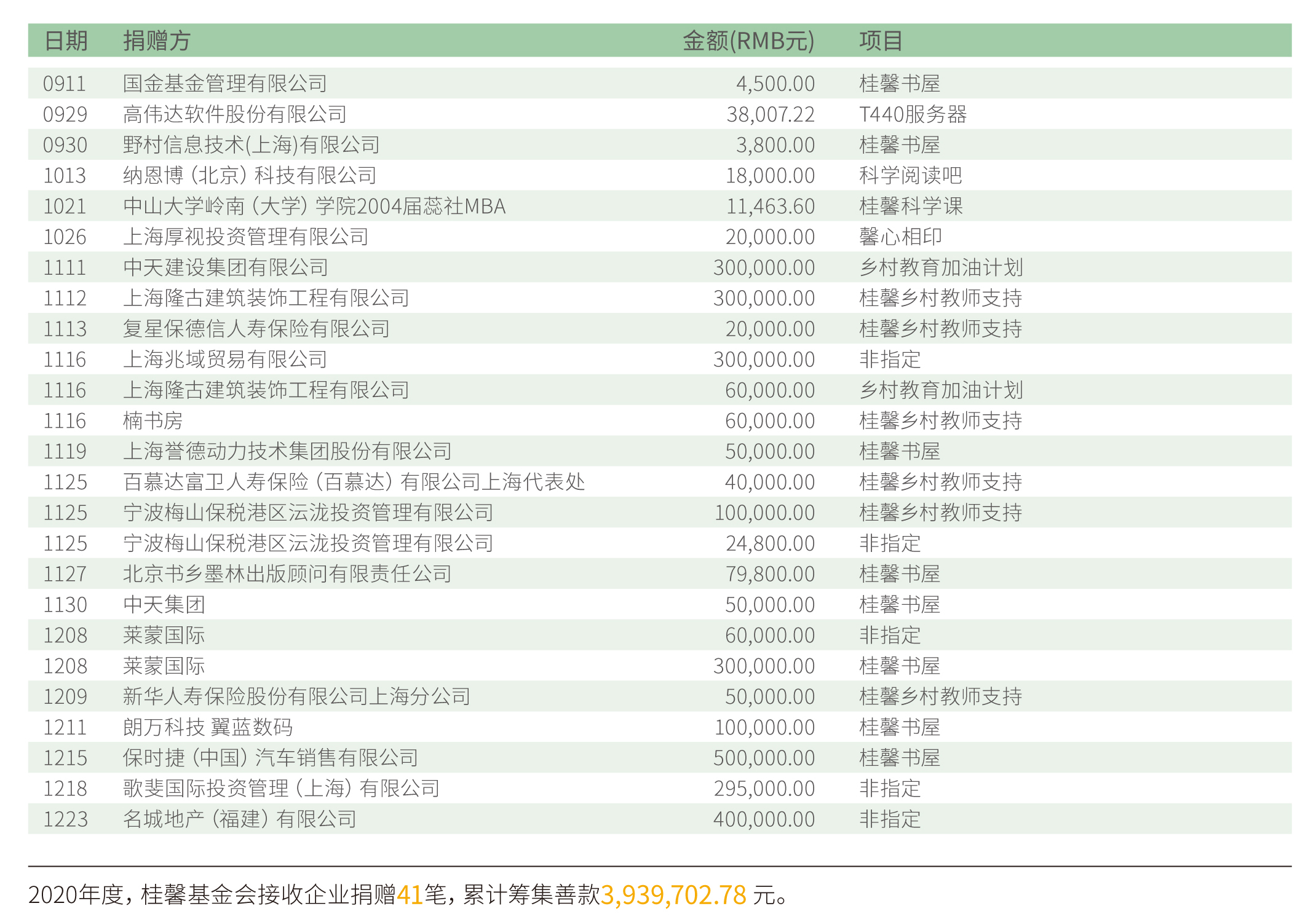Image resolution: width=1316 pixels, height=922 pixels.
Task: Select donor 纳恩博（北京）科技有限公司
Action: point(250,175)
